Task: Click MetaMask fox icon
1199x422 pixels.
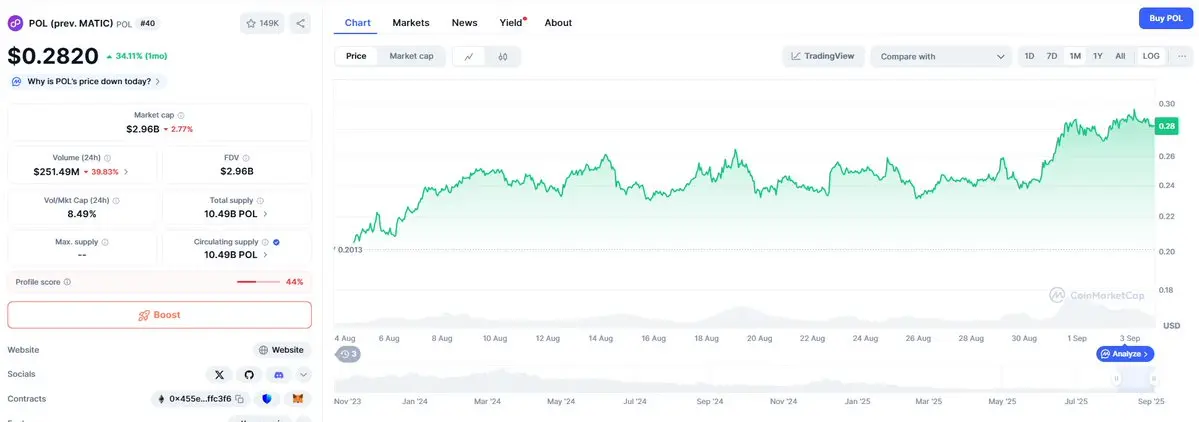Action: tap(298, 399)
